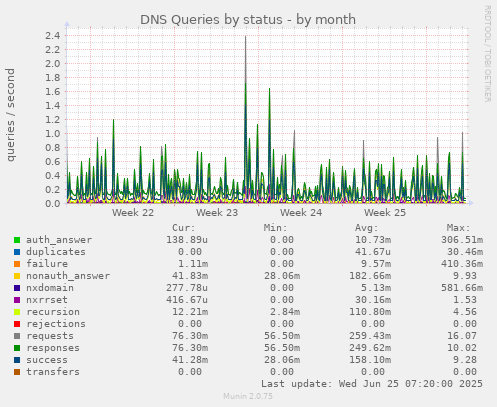Click the nxdomain max value 581.66m
The image size is (497, 407).
462,288
